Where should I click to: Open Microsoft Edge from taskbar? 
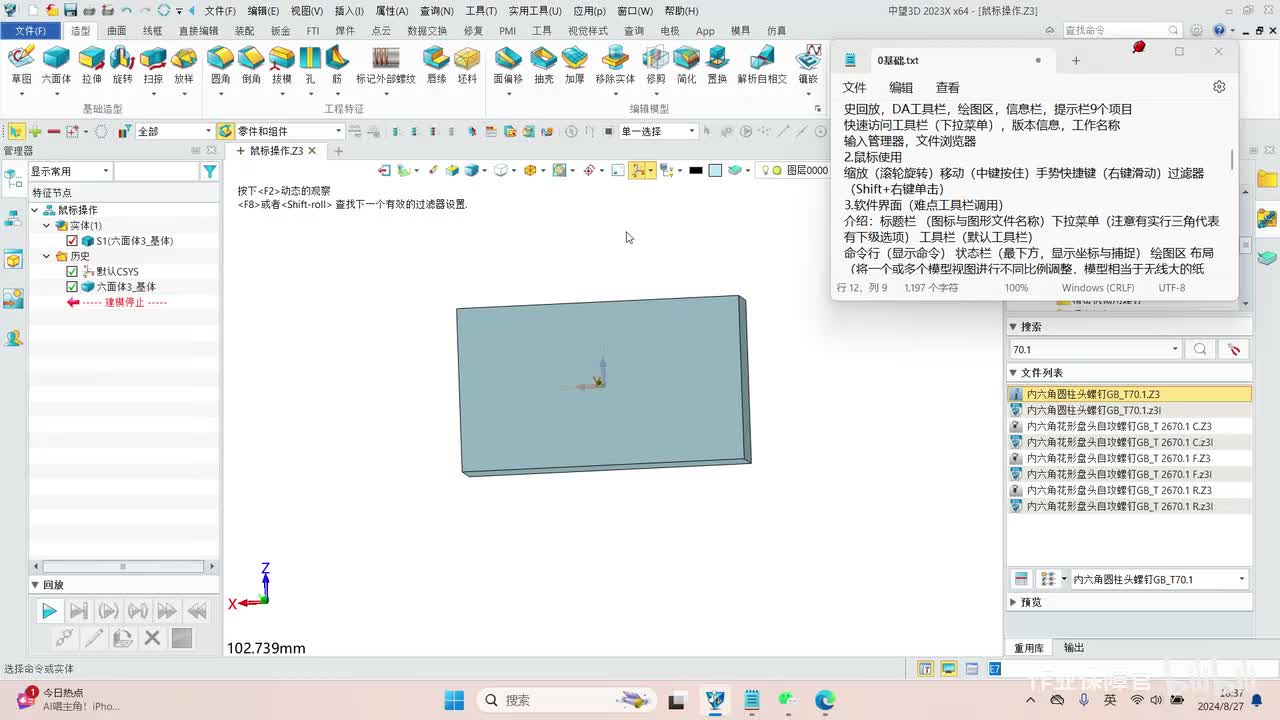click(x=825, y=700)
